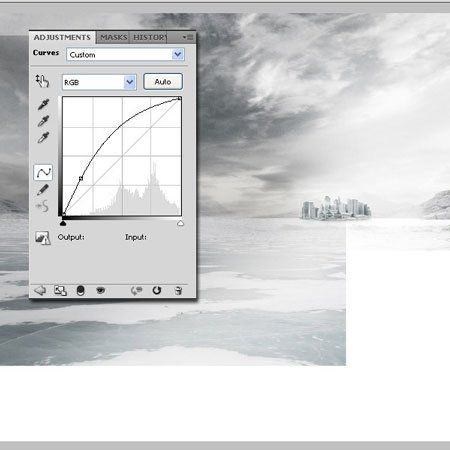Toggle adjustment layer visibility eye
The image size is (450, 450).
[100, 290]
